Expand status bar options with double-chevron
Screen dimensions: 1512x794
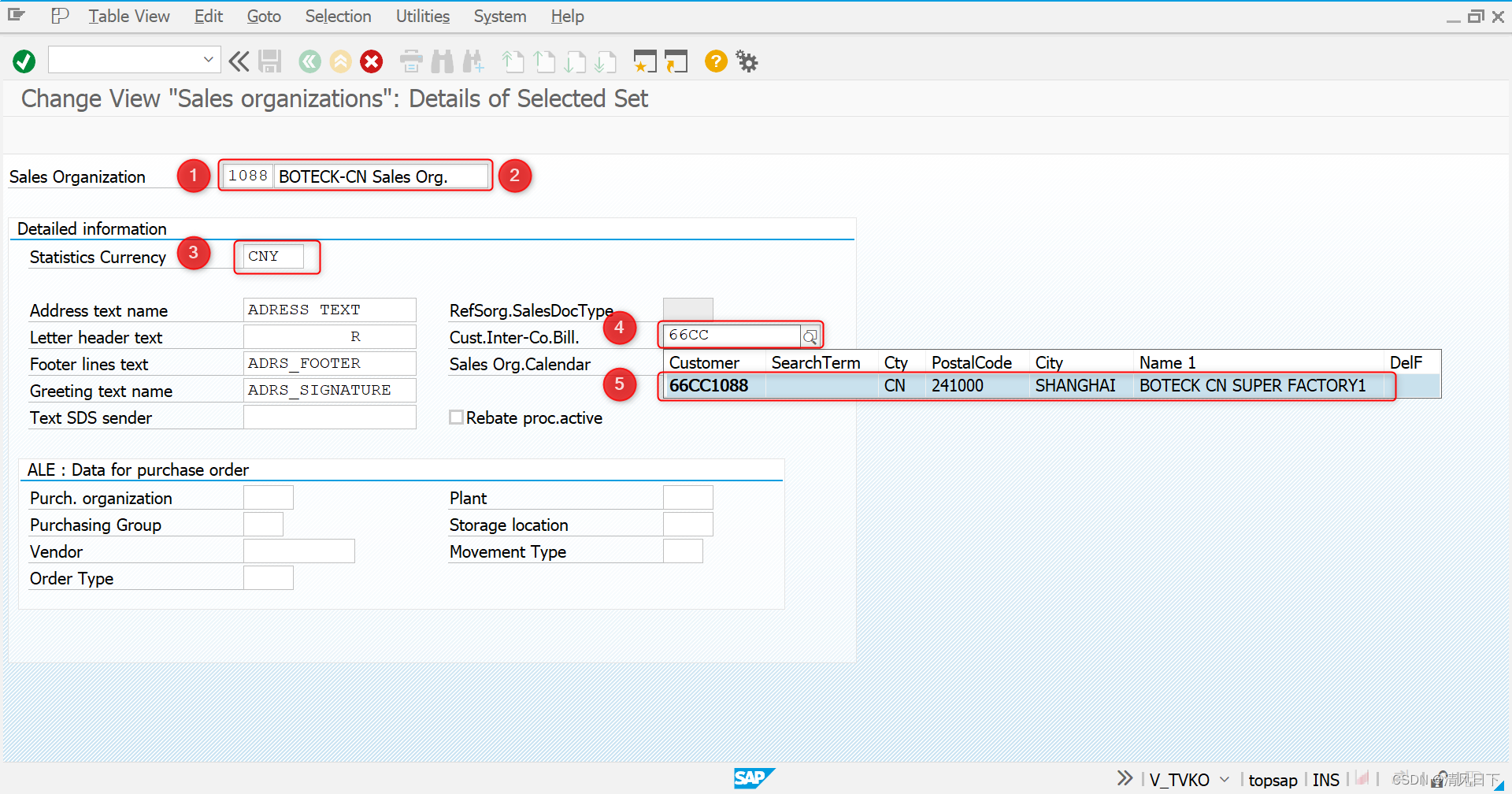(1125, 778)
